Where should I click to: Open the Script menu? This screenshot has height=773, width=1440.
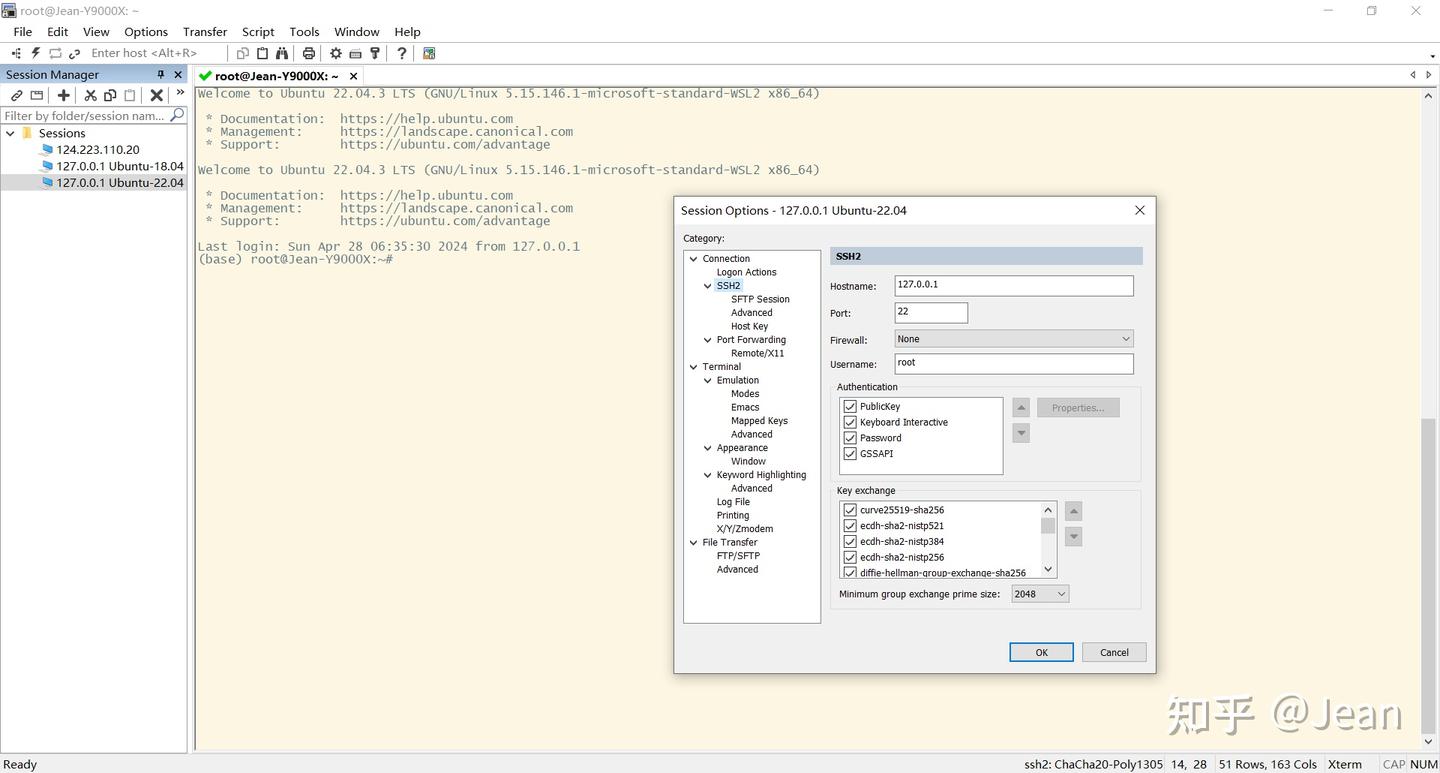pyautogui.click(x=258, y=32)
